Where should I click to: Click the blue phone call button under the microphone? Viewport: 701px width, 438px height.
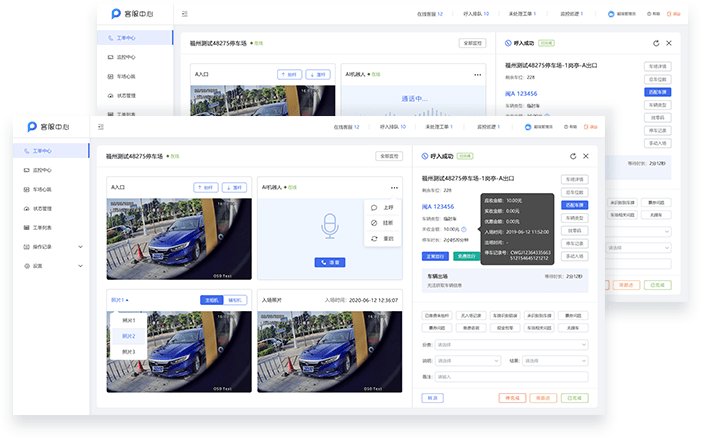coord(330,262)
